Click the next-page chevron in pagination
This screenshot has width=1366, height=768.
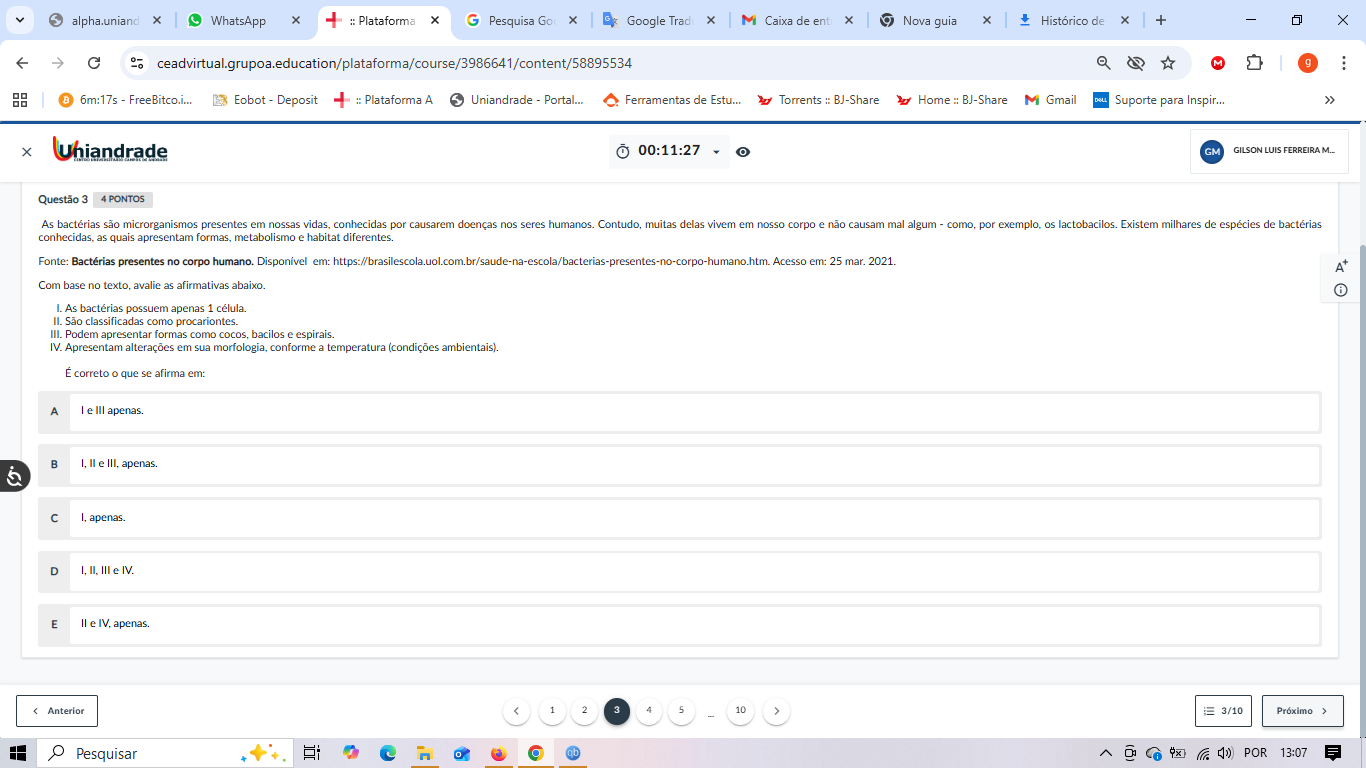click(776, 711)
